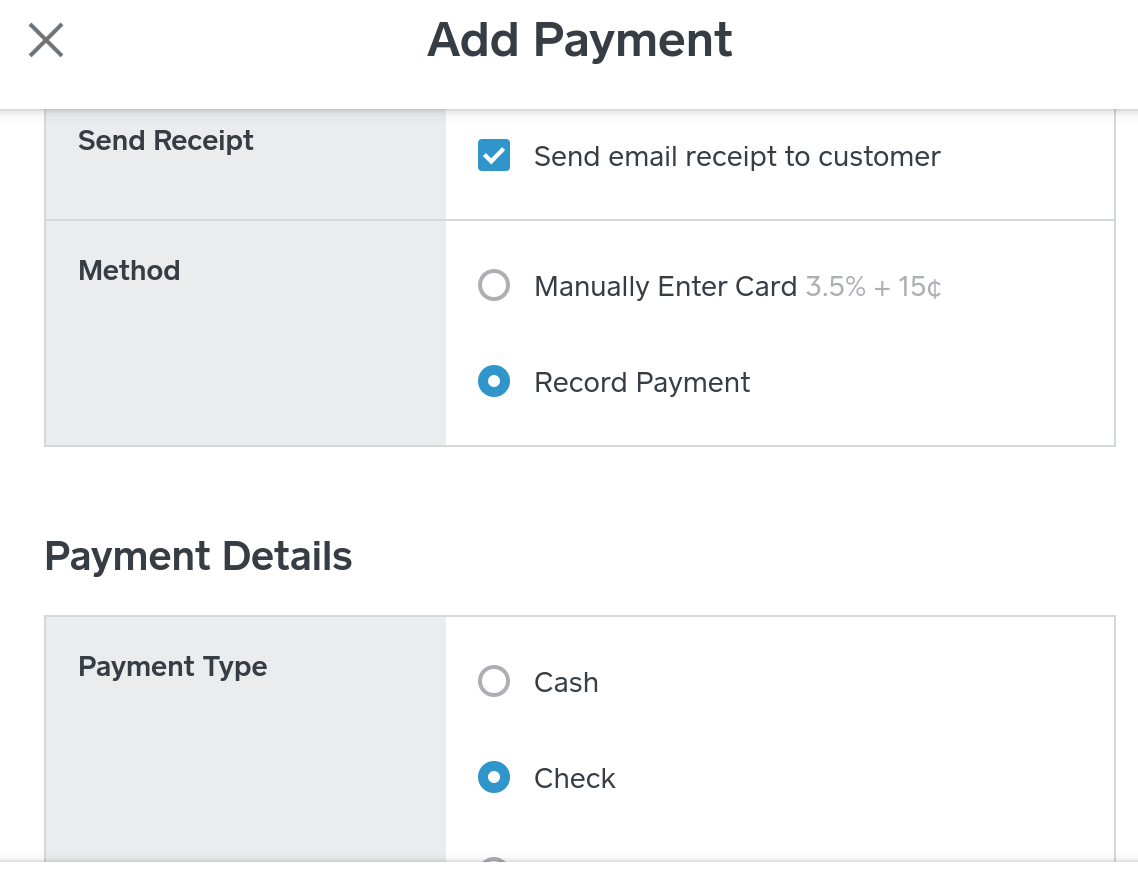This screenshot has width=1138, height=882.
Task: Choose the Cash payment type radio
Action: click(494, 682)
